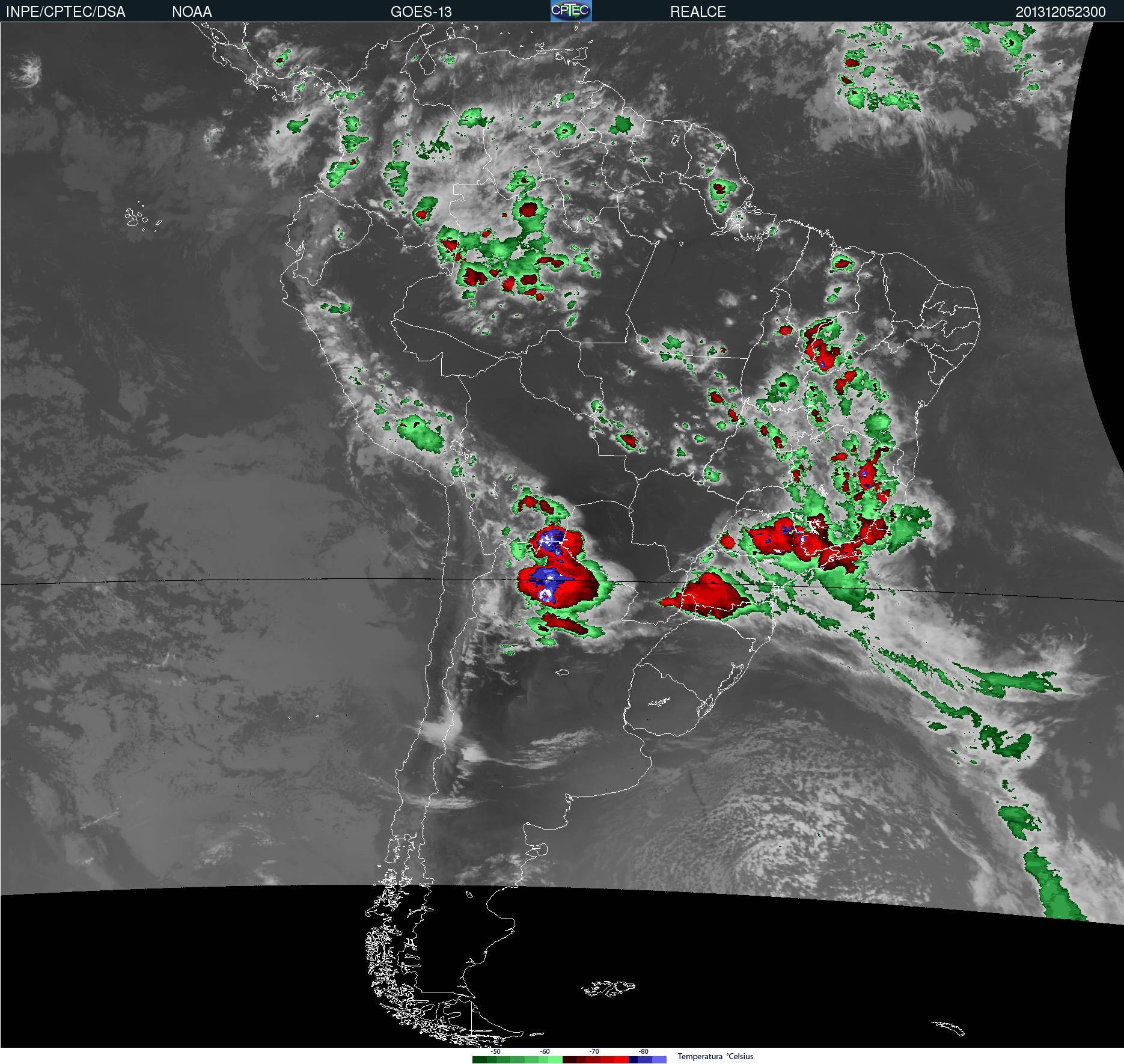Viewport: 1124px width, 1064px height.
Task: Click the CPTEC logo in the header
Action: 571,11
